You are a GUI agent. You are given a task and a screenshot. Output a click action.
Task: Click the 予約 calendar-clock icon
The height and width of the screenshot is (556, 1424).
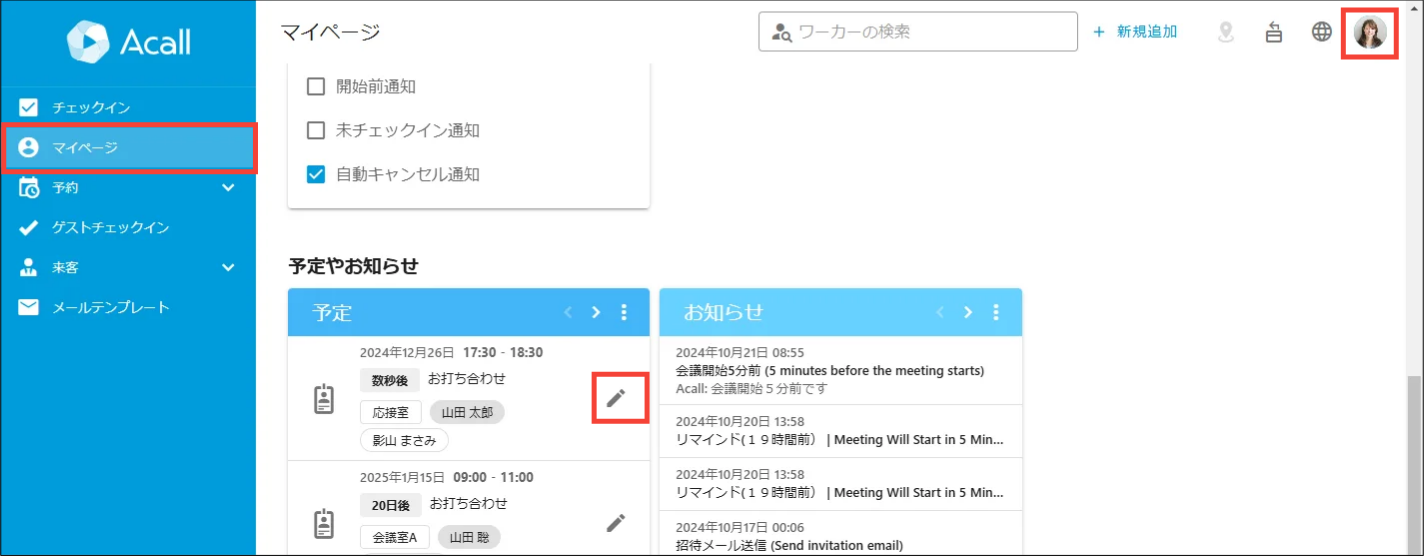29,187
